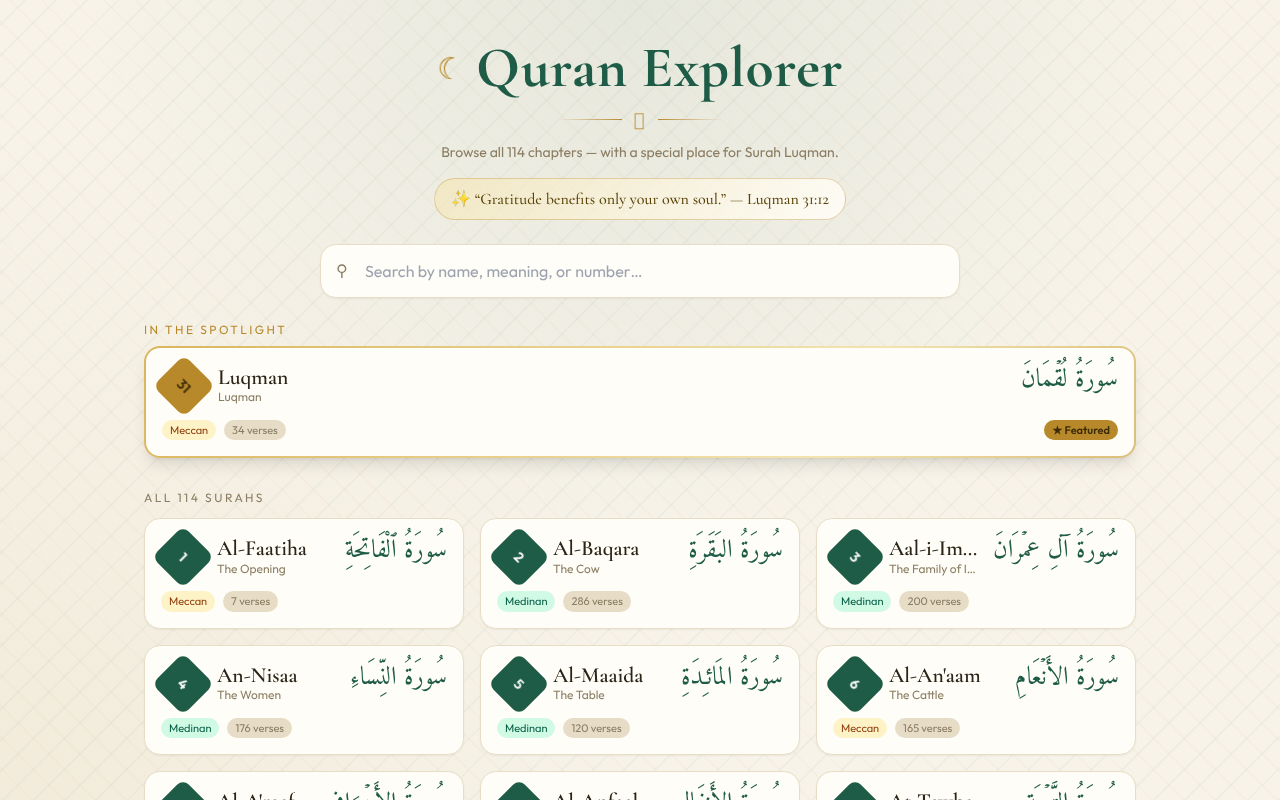Click the Arabic name on the Luqman card
This screenshot has height=800, width=1280.
(x=1070, y=376)
